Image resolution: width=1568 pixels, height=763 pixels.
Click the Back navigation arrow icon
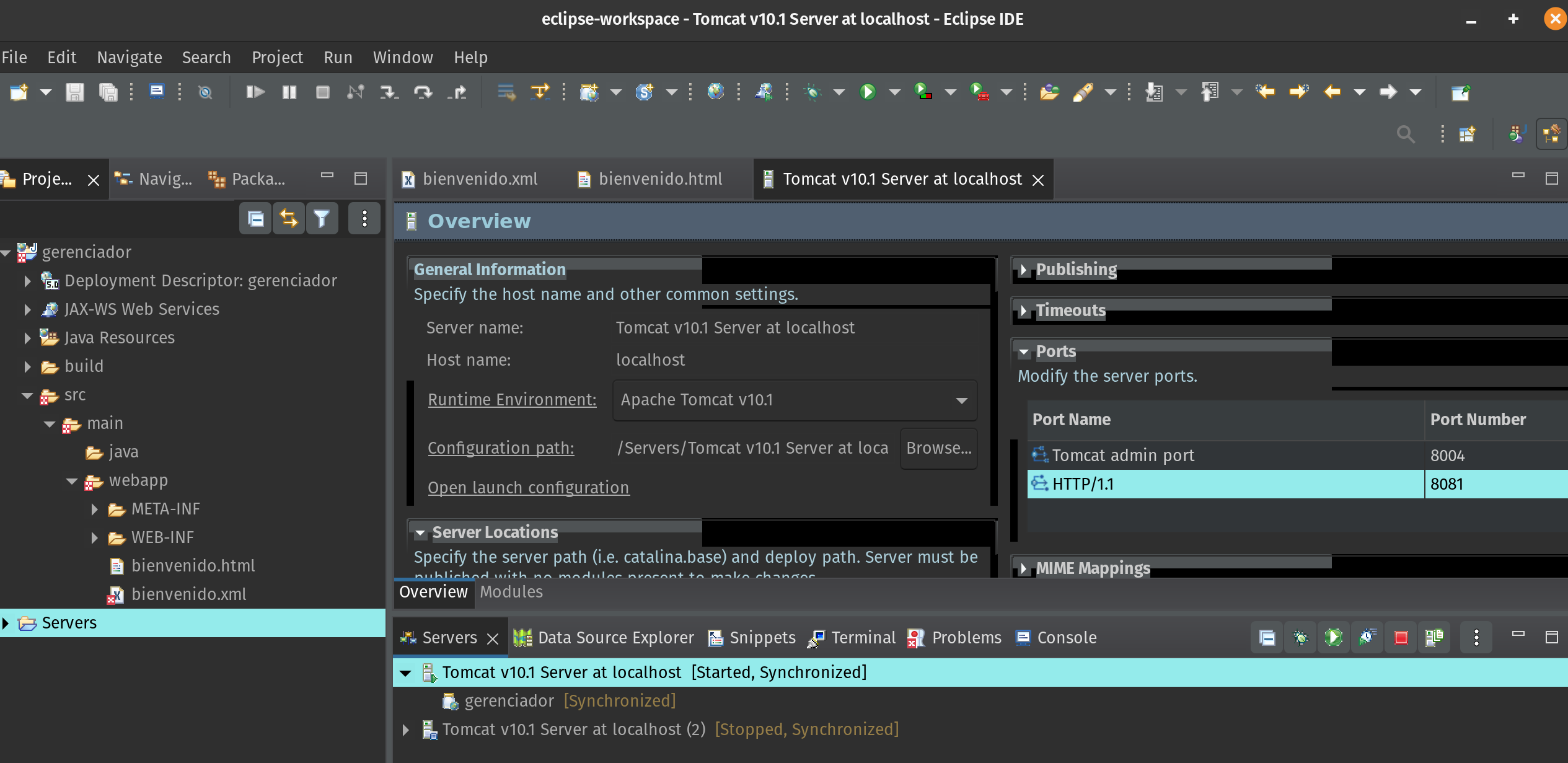click(x=1332, y=92)
